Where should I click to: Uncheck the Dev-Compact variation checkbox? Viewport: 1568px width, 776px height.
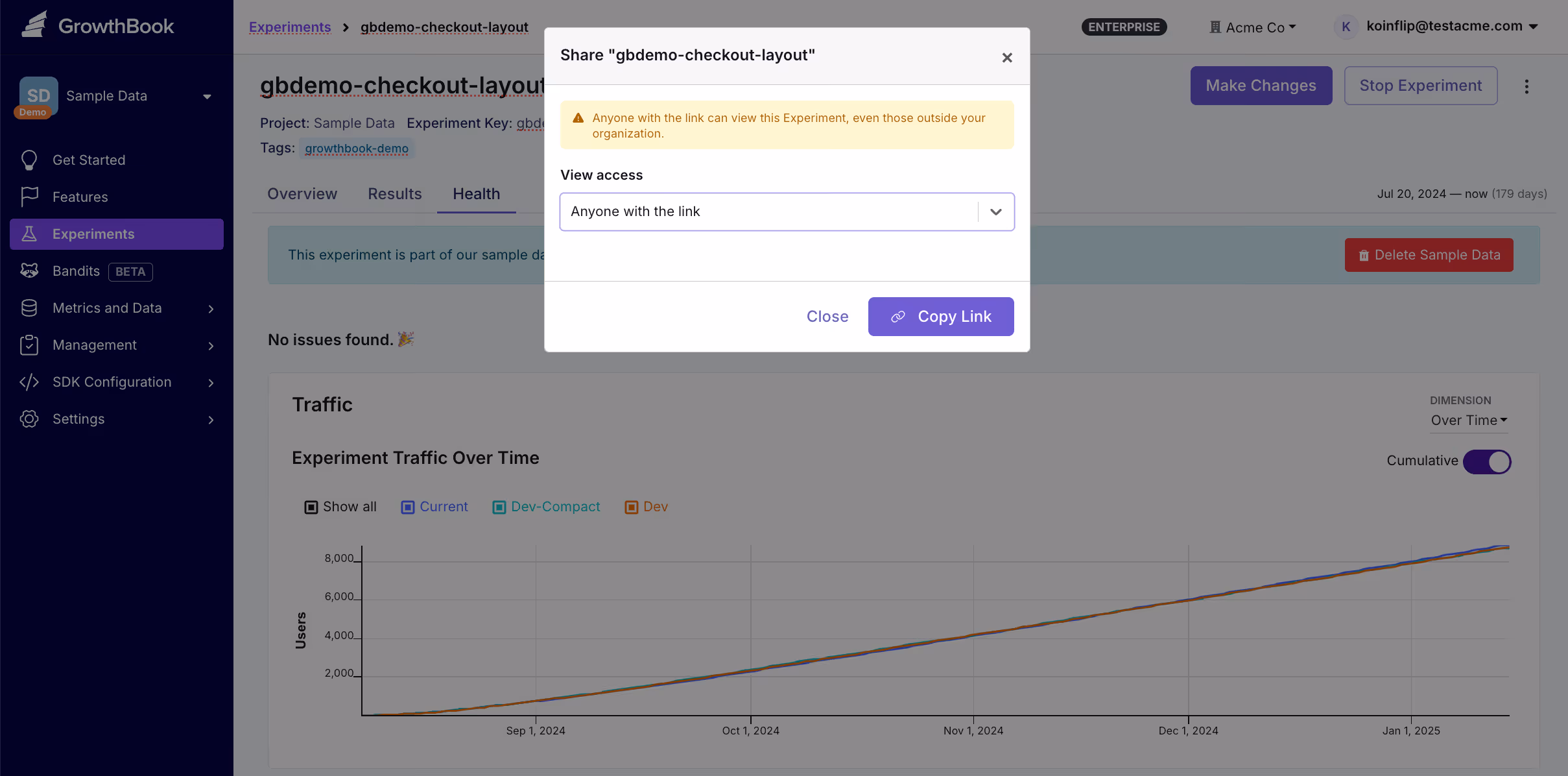[x=499, y=507]
